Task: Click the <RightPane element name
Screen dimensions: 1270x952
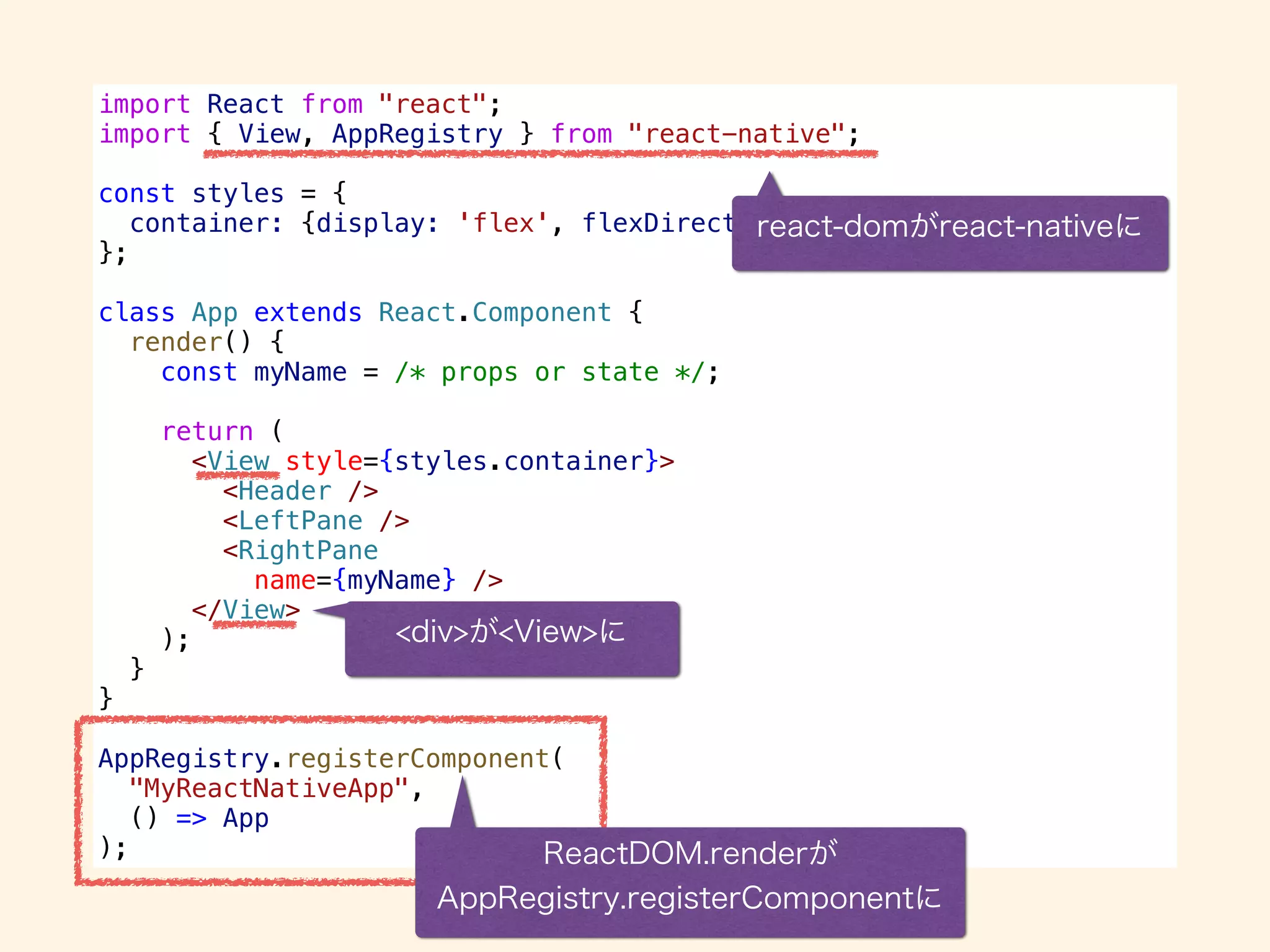Action: [x=300, y=551]
